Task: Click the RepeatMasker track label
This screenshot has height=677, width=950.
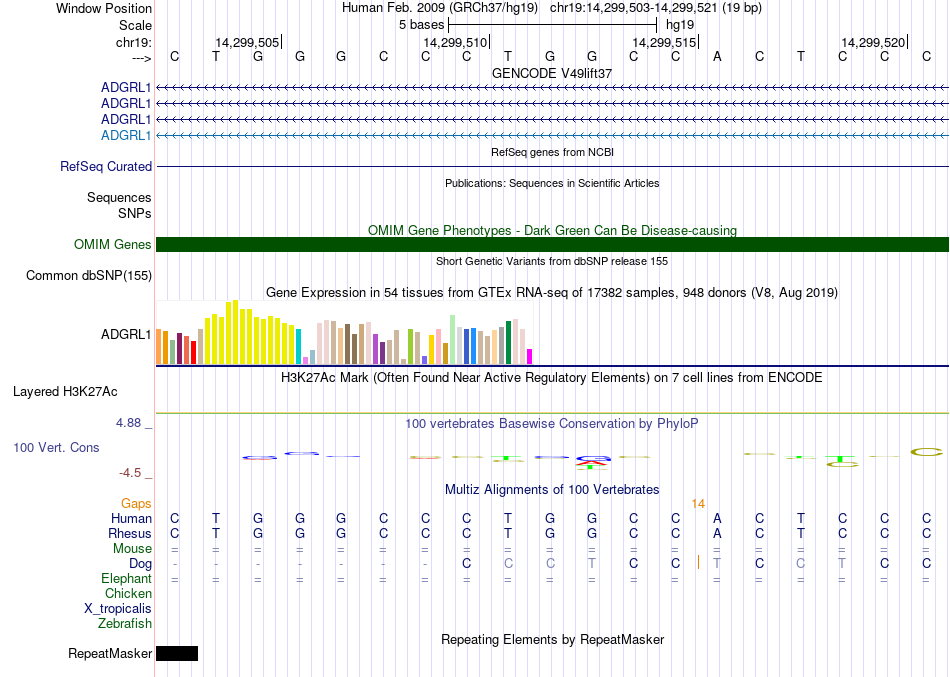Action: click(110, 654)
